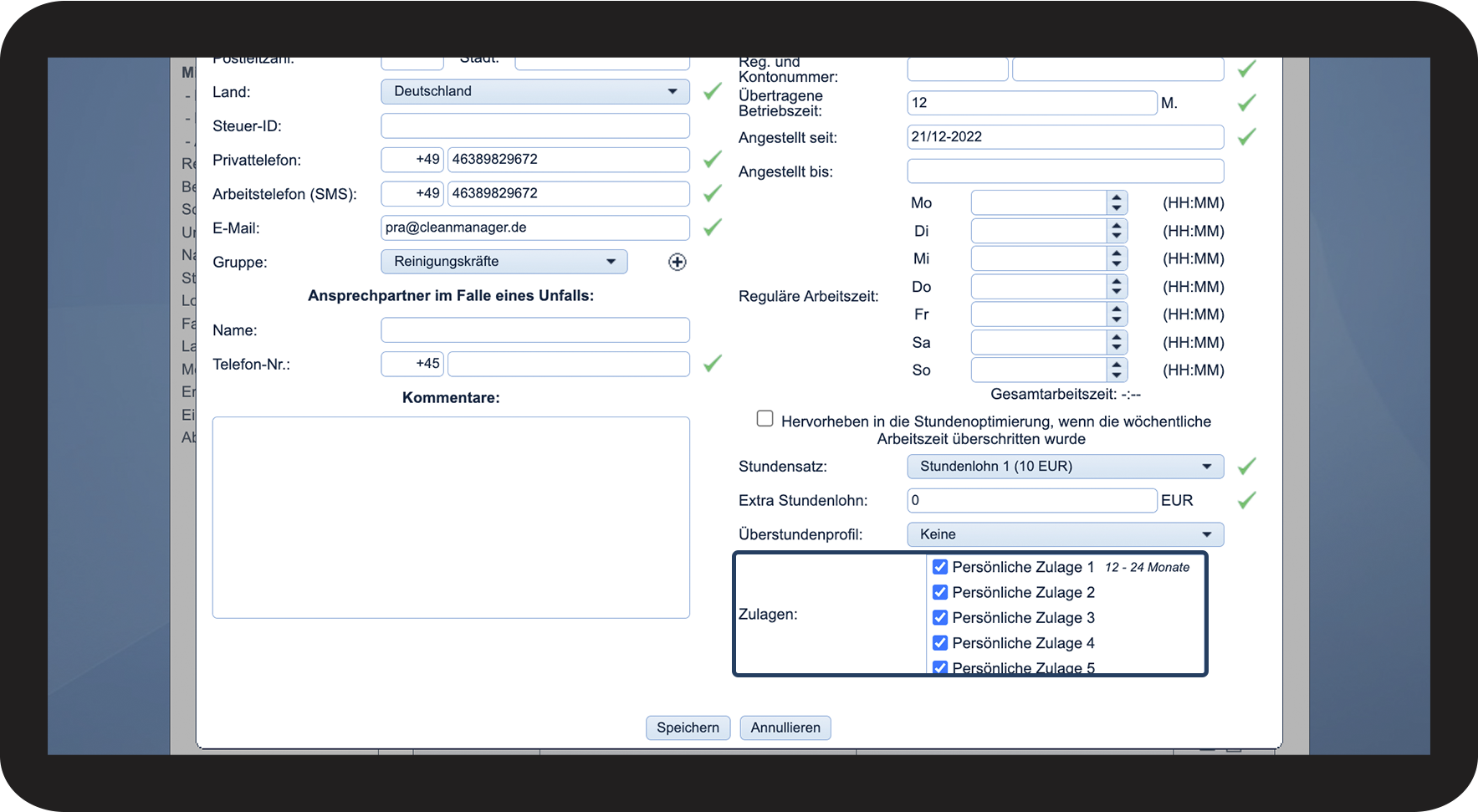Click the green checkmark beside E-Mail
The image size is (1478, 812).
(x=712, y=227)
